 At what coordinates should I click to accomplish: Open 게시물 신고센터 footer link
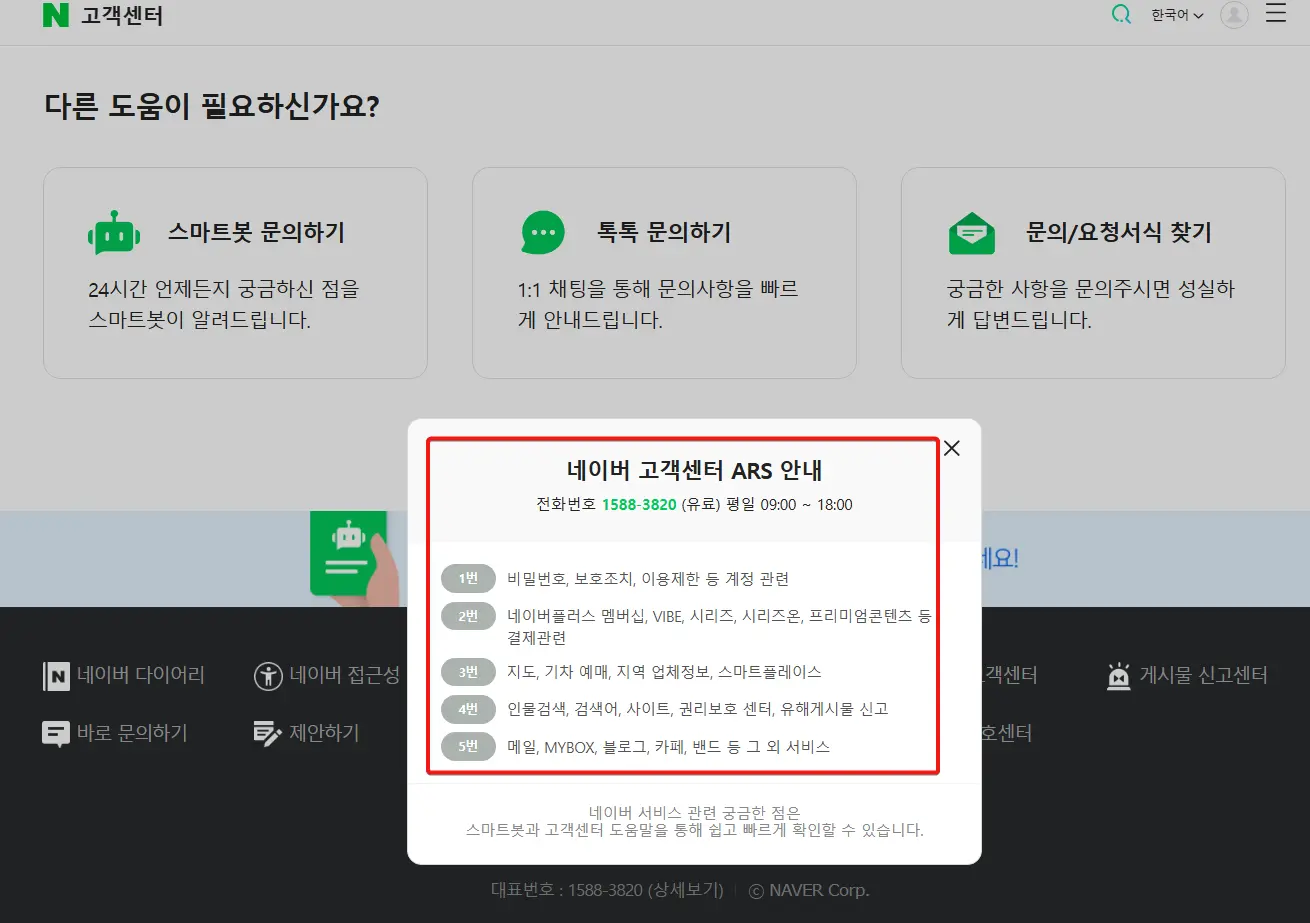coord(1204,676)
